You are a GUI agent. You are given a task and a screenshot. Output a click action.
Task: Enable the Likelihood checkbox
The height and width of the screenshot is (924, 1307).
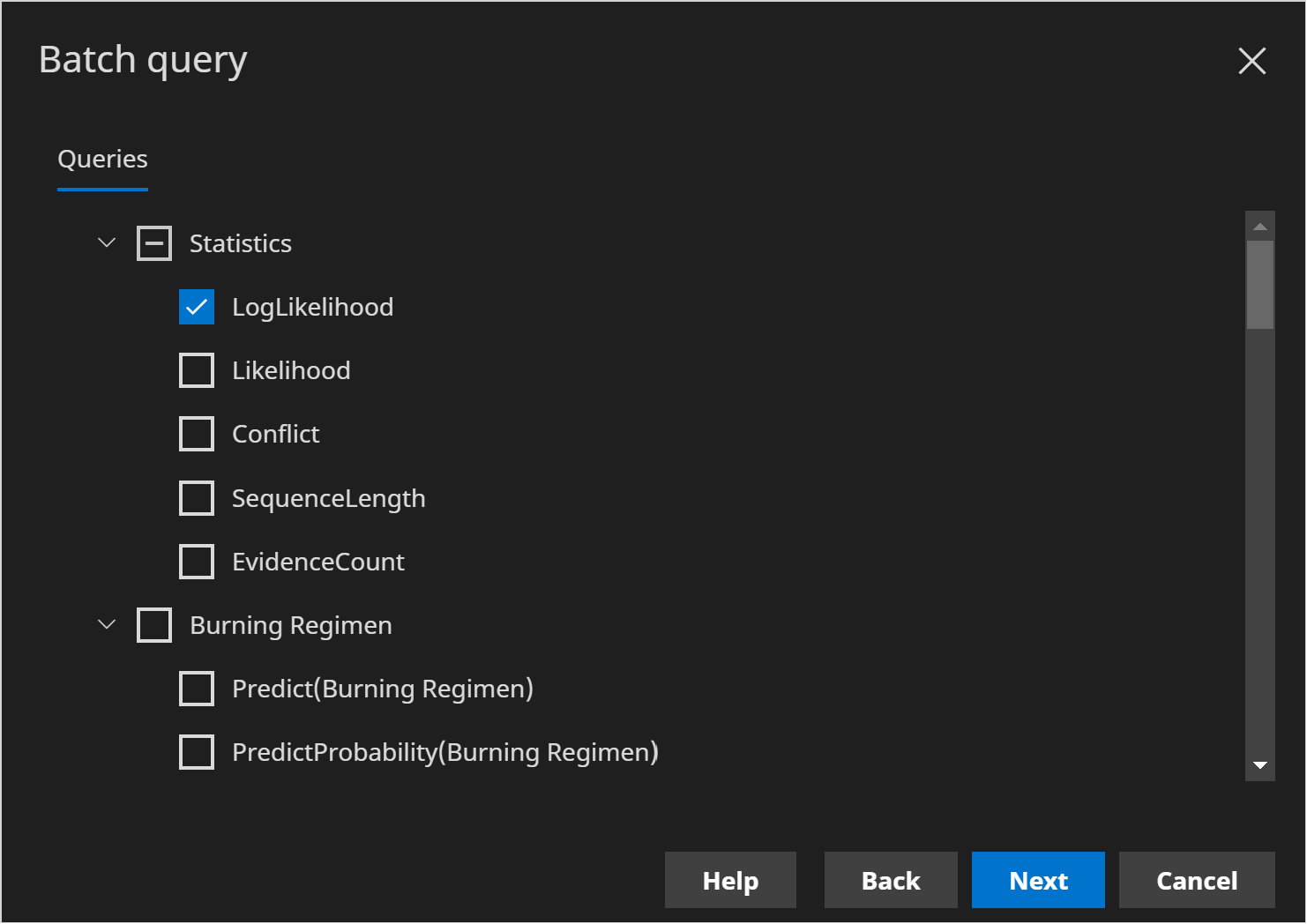point(197,370)
